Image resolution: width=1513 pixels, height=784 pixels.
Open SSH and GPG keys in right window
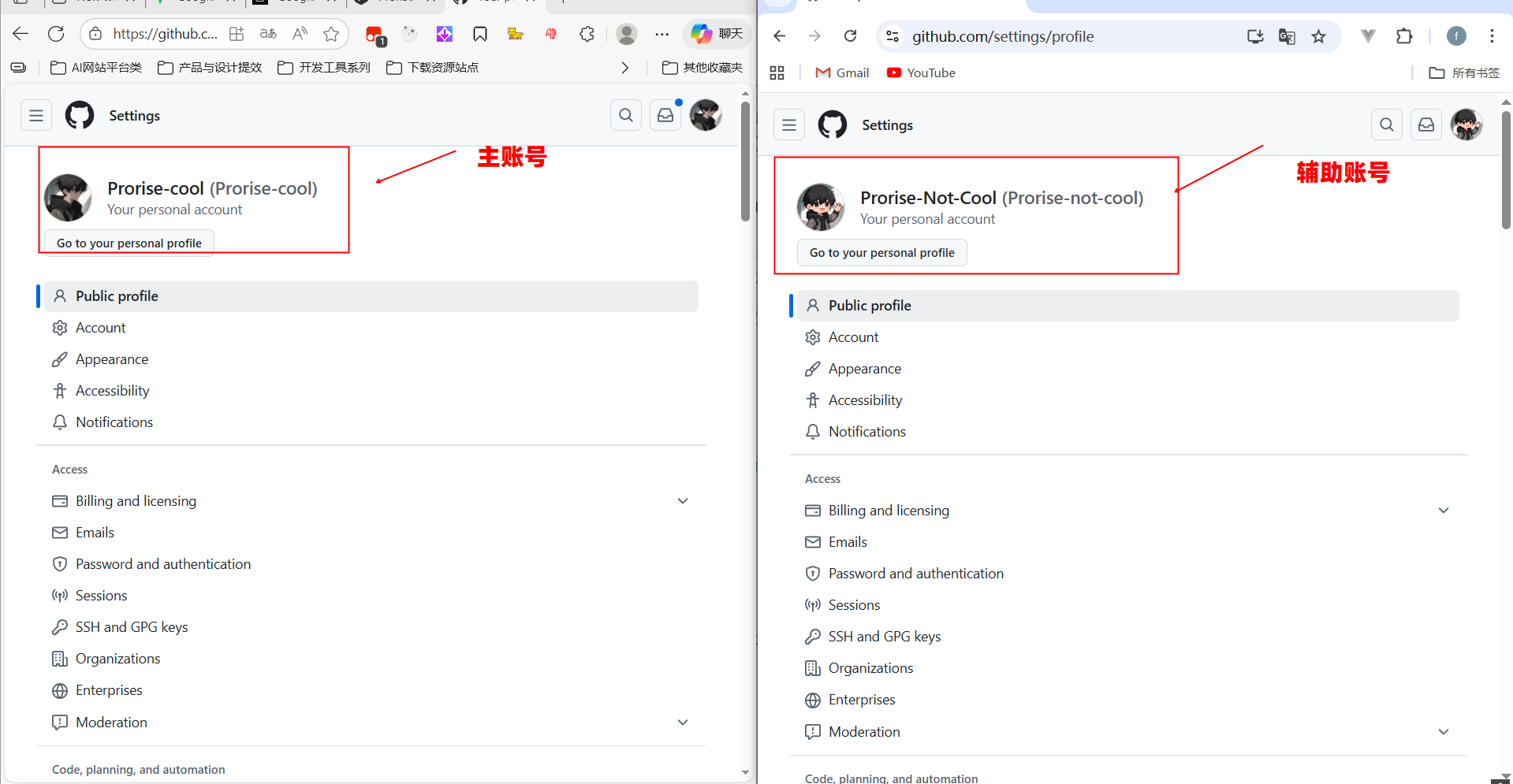[884, 637]
